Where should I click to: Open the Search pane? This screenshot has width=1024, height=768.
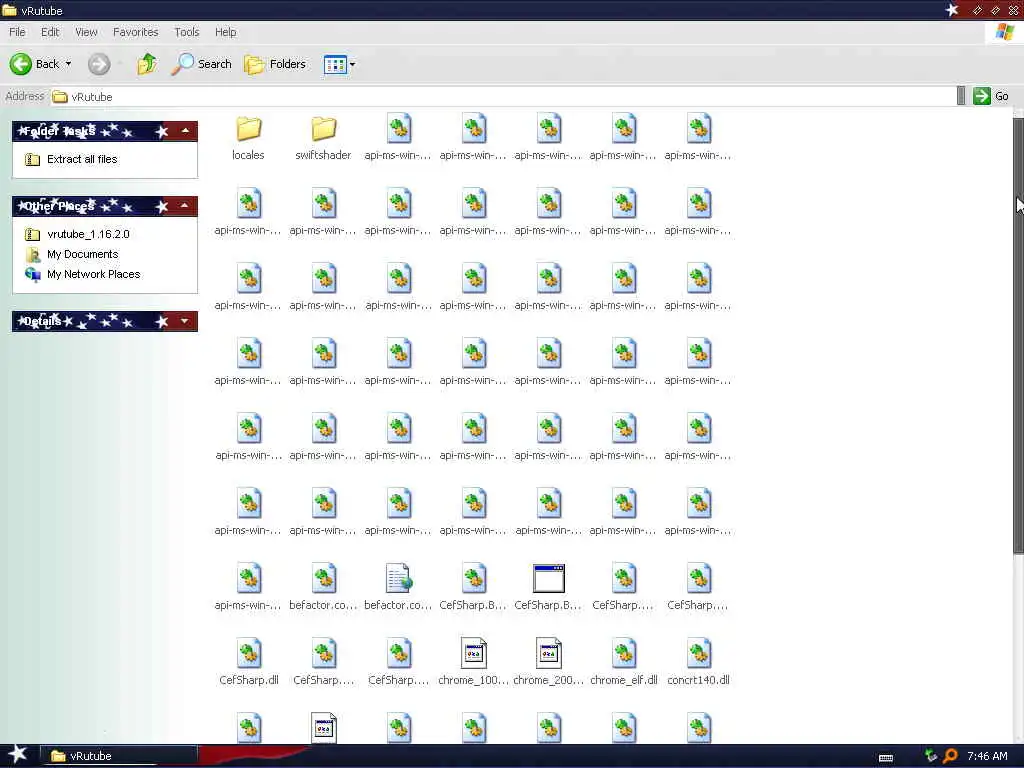[x=202, y=64]
